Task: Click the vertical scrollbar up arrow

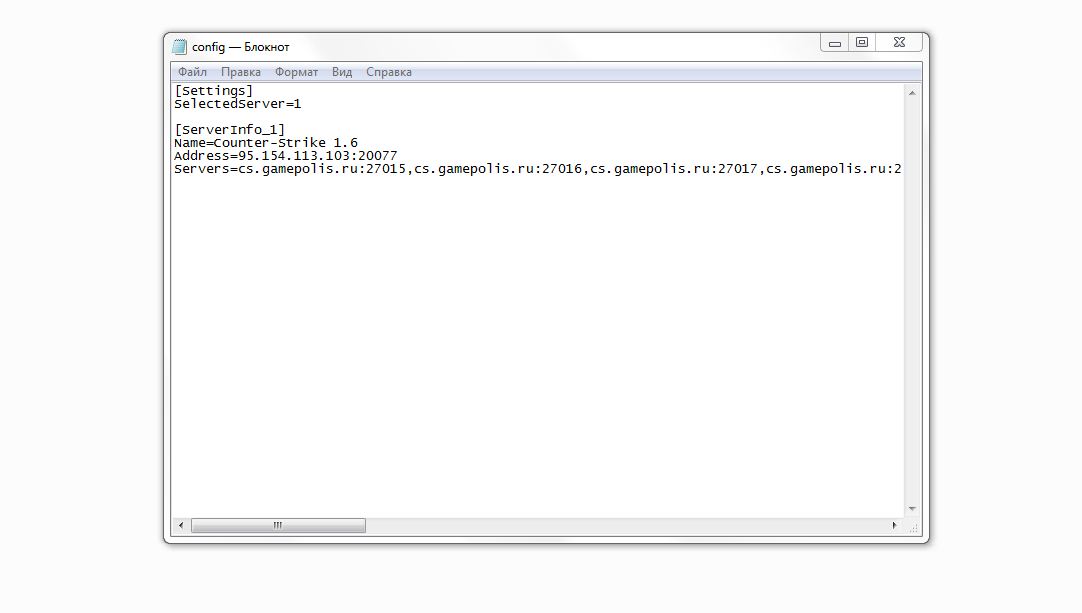Action: click(x=912, y=93)
